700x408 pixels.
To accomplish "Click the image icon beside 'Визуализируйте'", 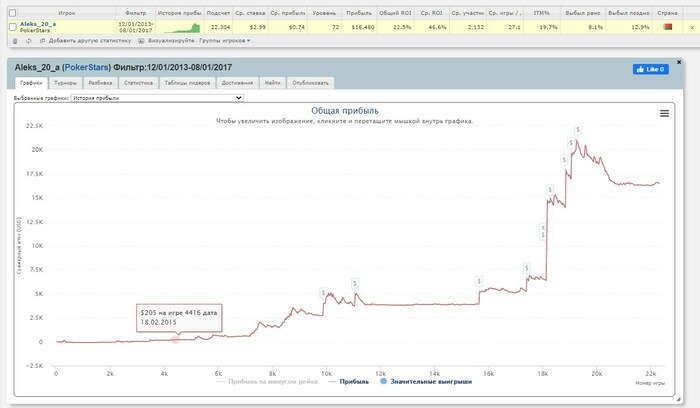I will click(x=141, y=41).
